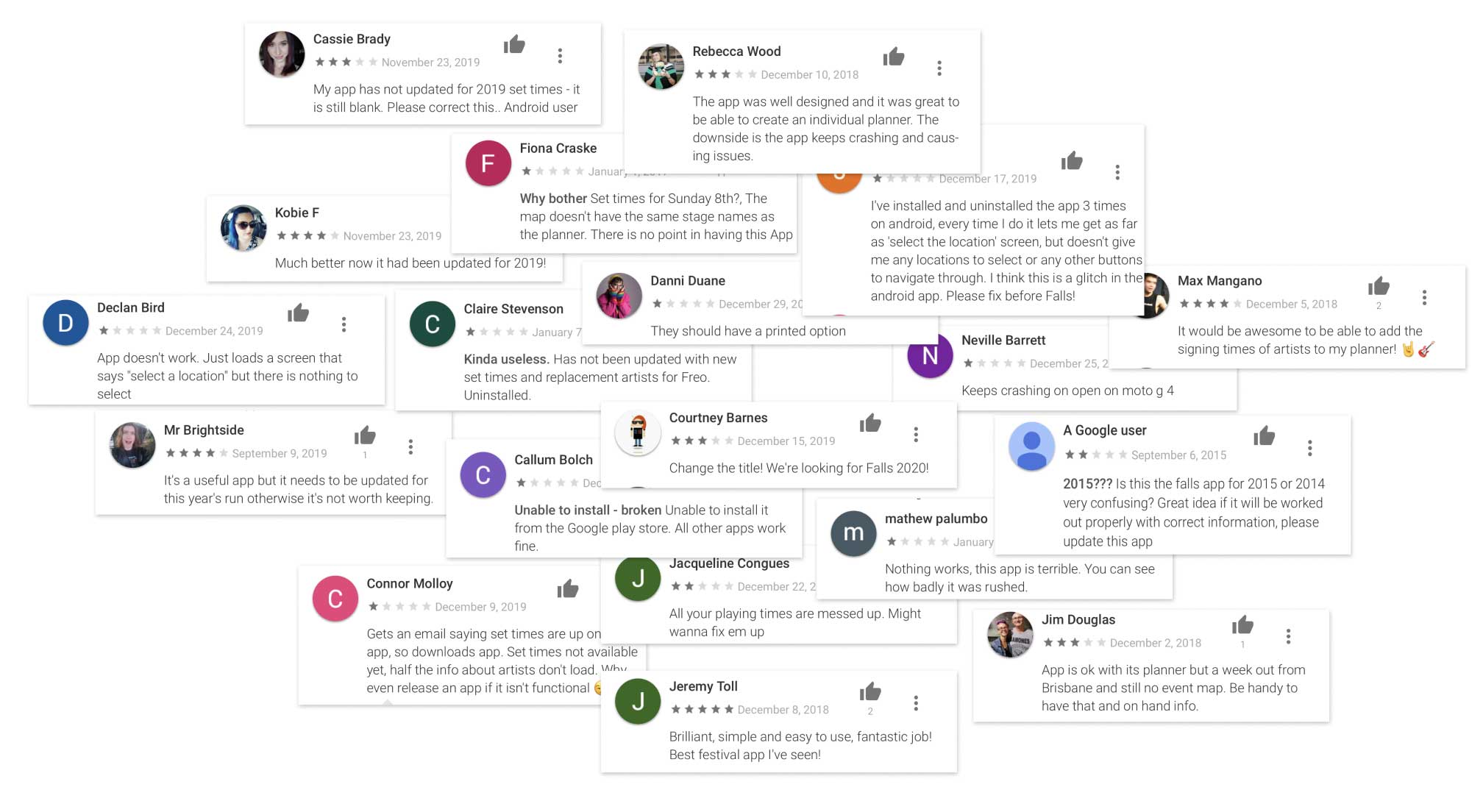Open Cassie Brady's profile picture

[x=282, y=54]
